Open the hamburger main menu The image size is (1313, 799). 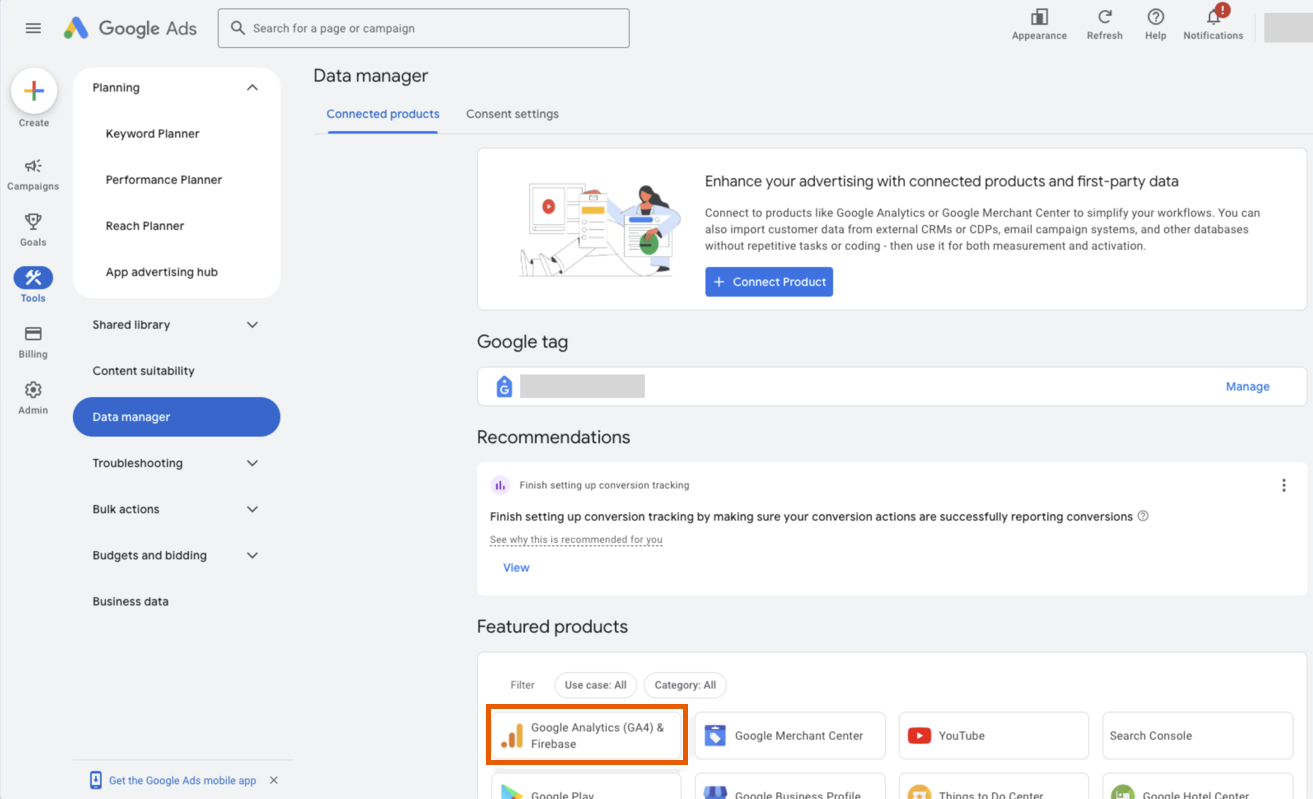coord(33,28)
